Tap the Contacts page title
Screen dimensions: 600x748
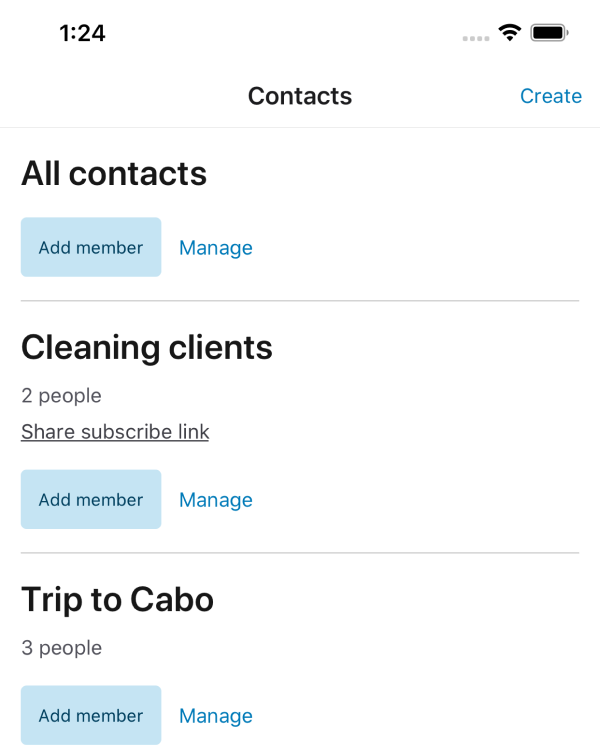[x=300, y=96]
